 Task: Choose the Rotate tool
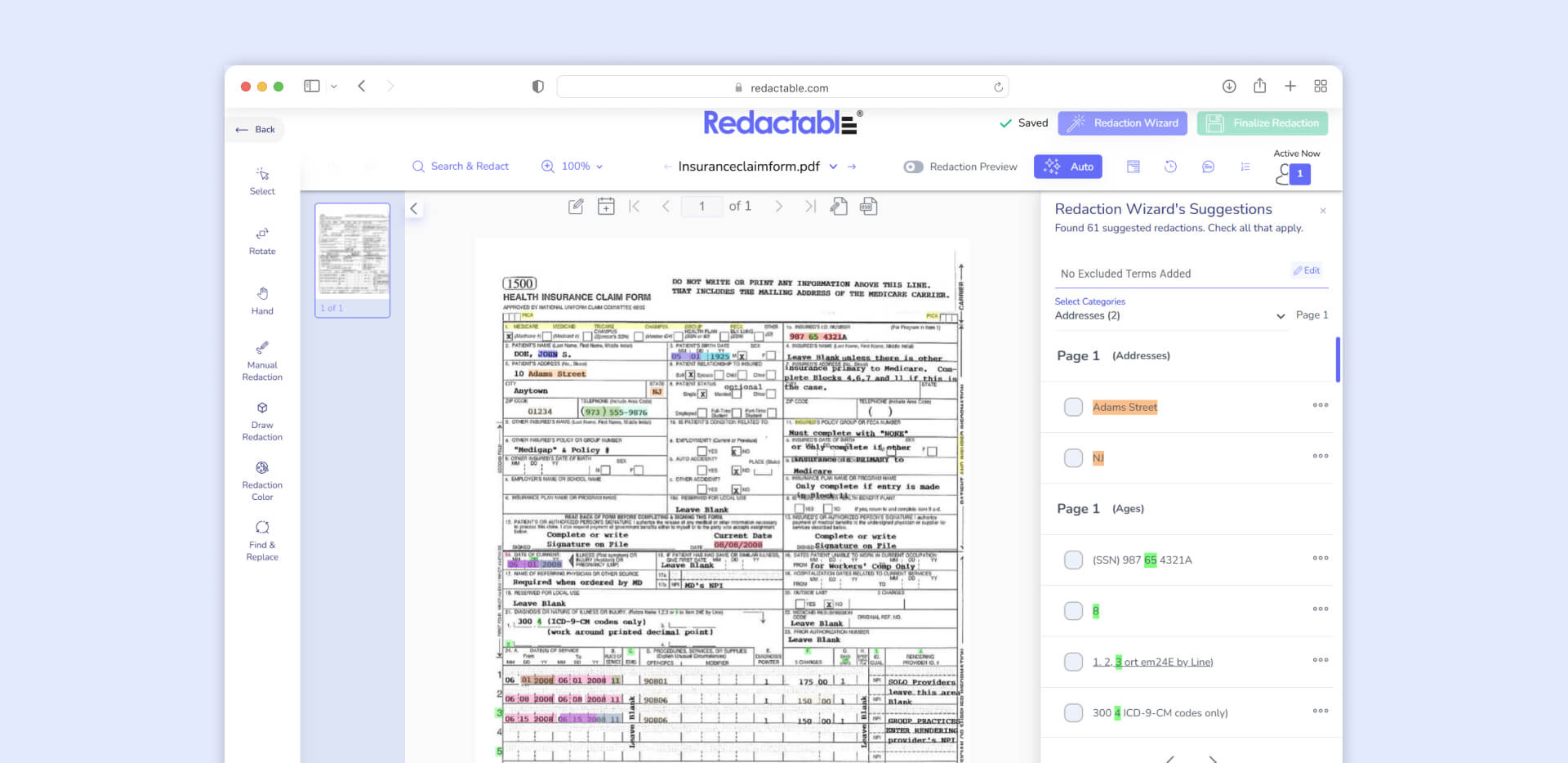262,241
